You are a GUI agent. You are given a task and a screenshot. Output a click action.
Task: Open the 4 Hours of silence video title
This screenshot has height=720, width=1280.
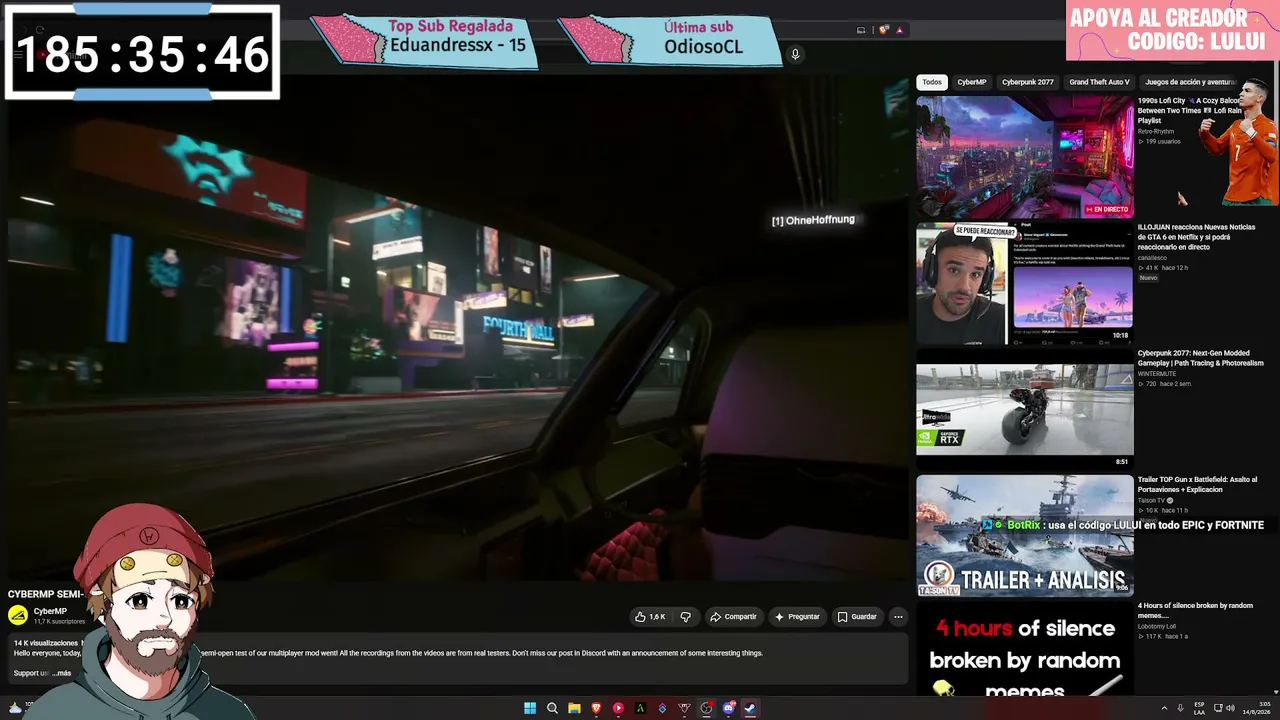click(1195, 610)
